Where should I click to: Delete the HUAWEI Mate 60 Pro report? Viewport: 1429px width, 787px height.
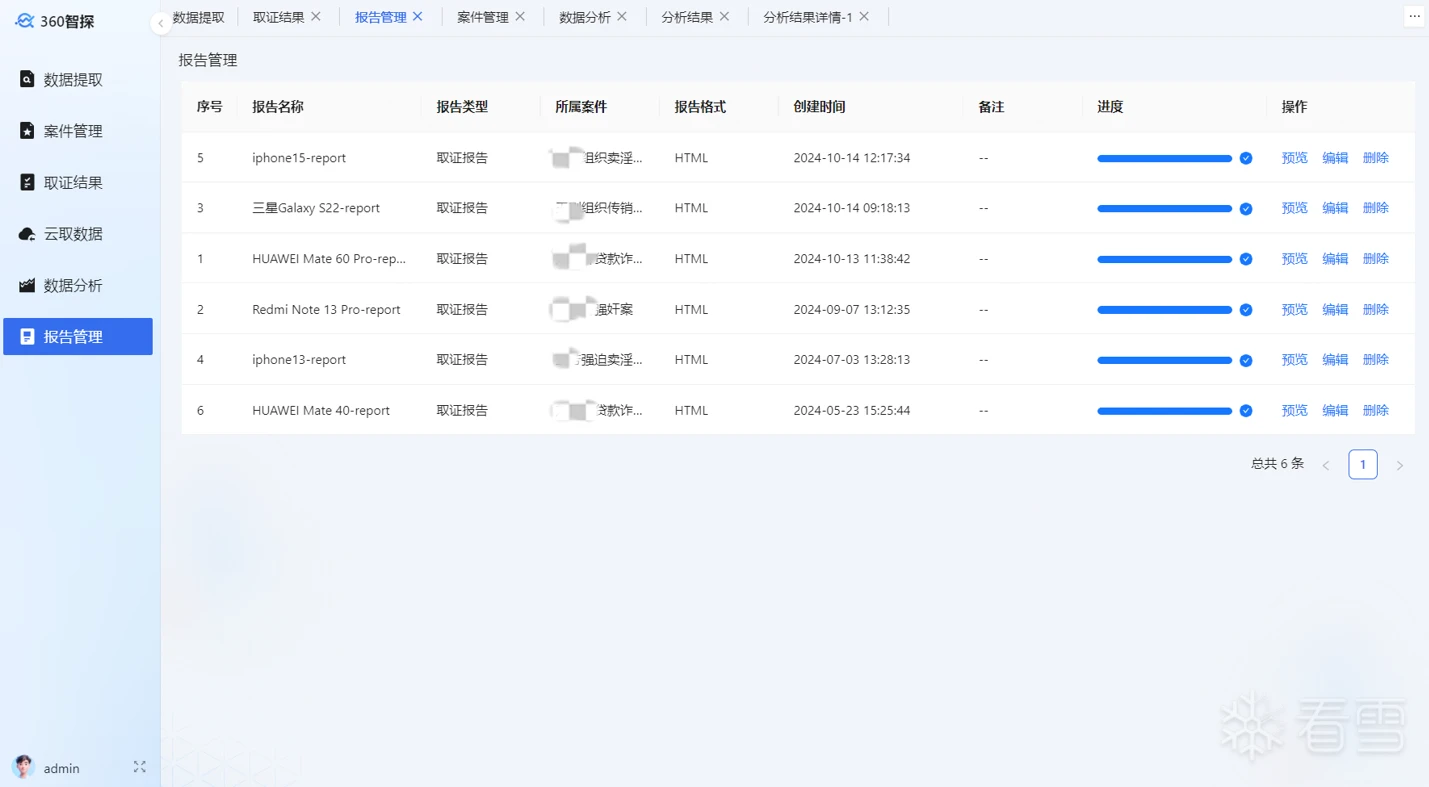[1376, 259]
